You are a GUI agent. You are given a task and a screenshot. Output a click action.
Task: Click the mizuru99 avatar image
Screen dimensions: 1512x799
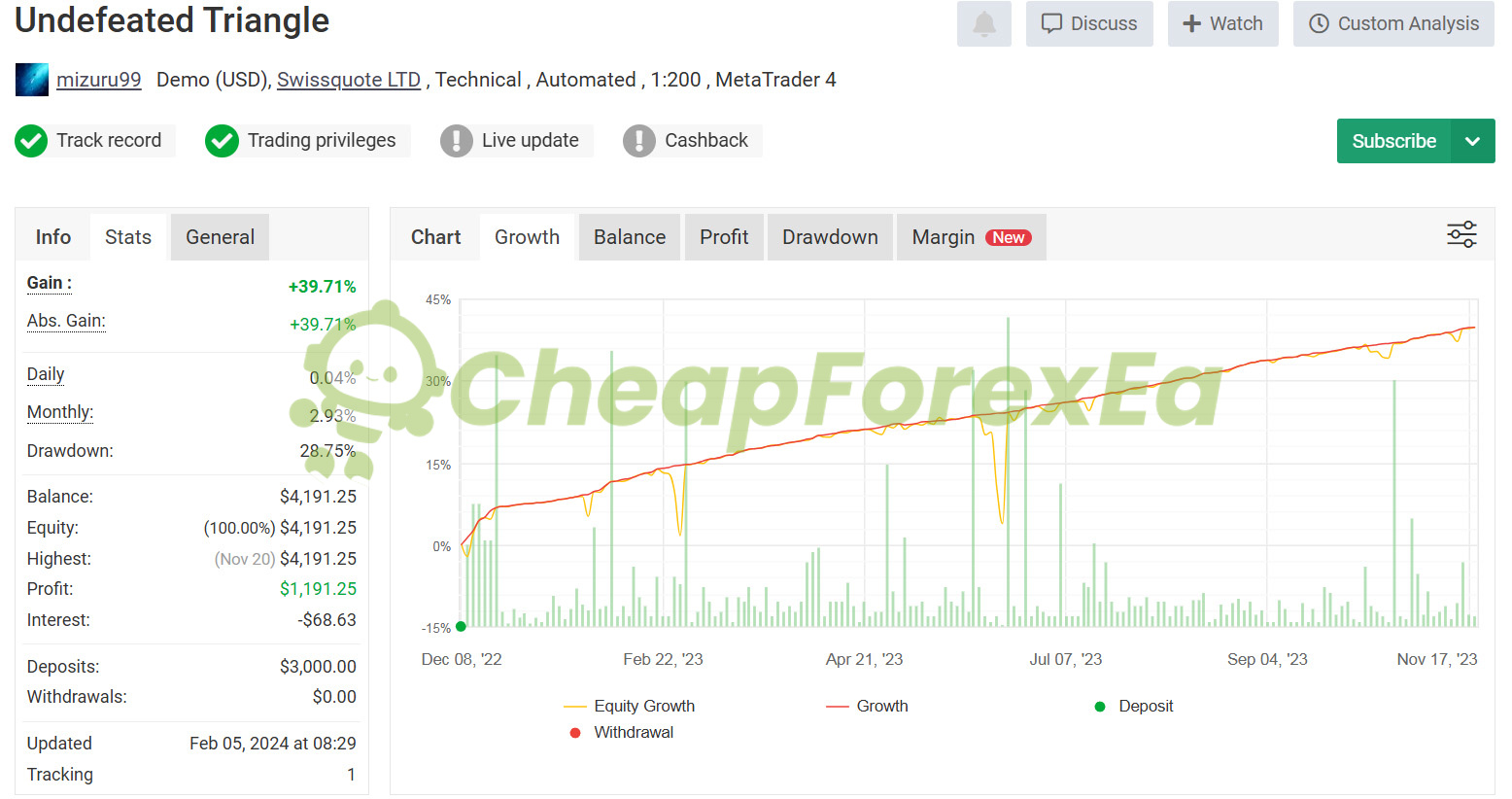pos(32,80)
